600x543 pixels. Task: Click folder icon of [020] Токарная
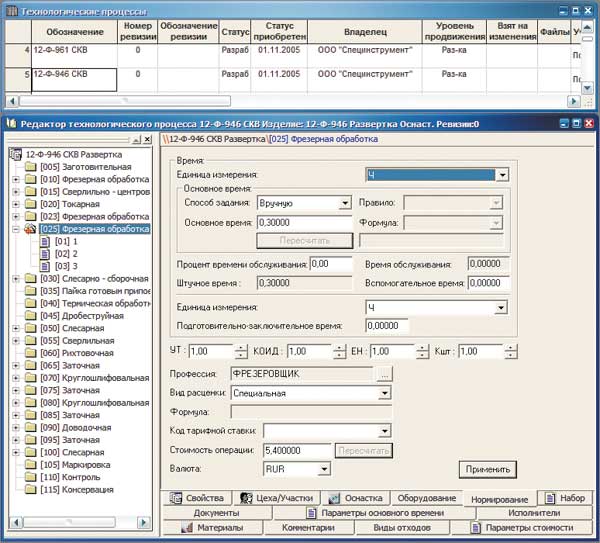pyautogui.click(x=31, y=204)
